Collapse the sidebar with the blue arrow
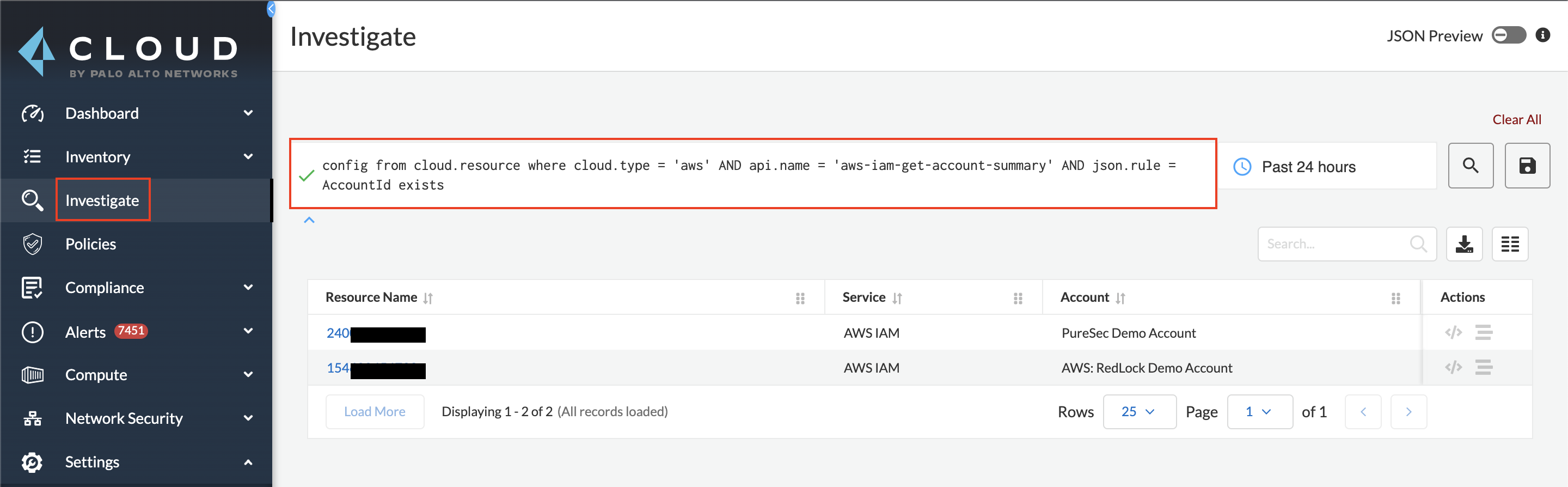The height and width of the screenshot is (487, 1568). [x=271, y=9]
